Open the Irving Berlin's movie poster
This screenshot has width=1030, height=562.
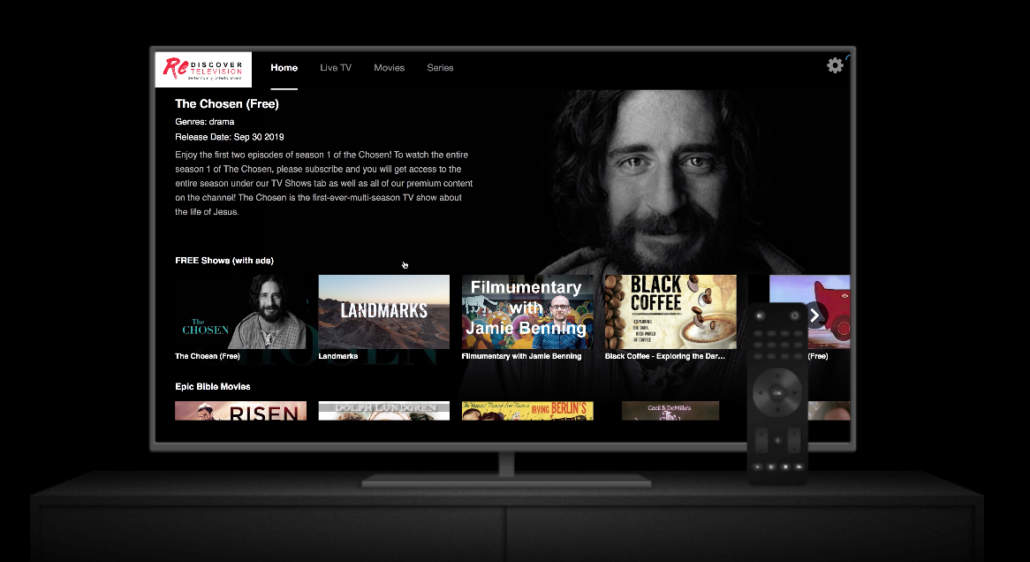click(527, 411)
